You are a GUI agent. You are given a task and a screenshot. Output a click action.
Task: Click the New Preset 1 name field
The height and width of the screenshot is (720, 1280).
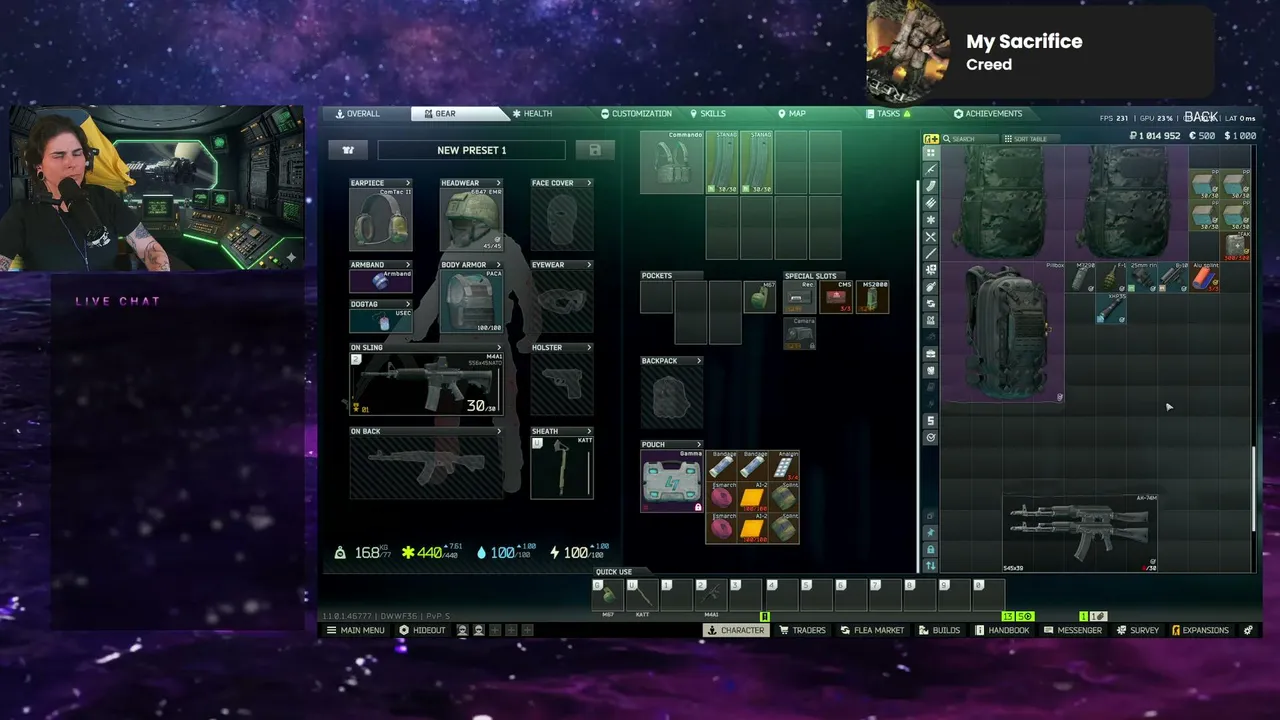pos(472,150)
